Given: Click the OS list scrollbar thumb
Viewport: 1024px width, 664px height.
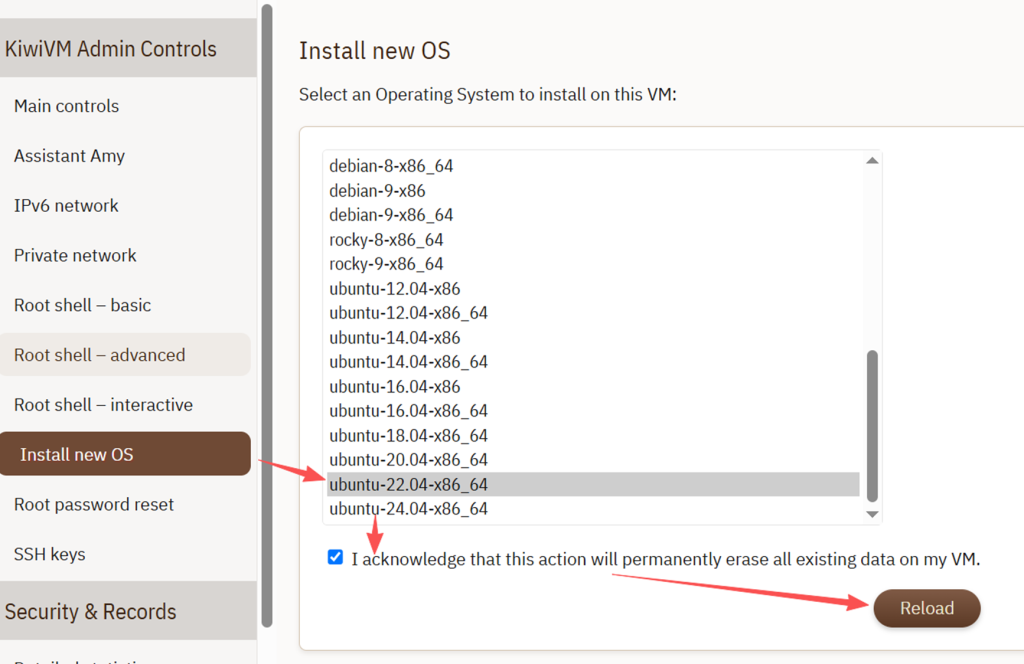Looking at the screenshot, I should tap(872, 425).
